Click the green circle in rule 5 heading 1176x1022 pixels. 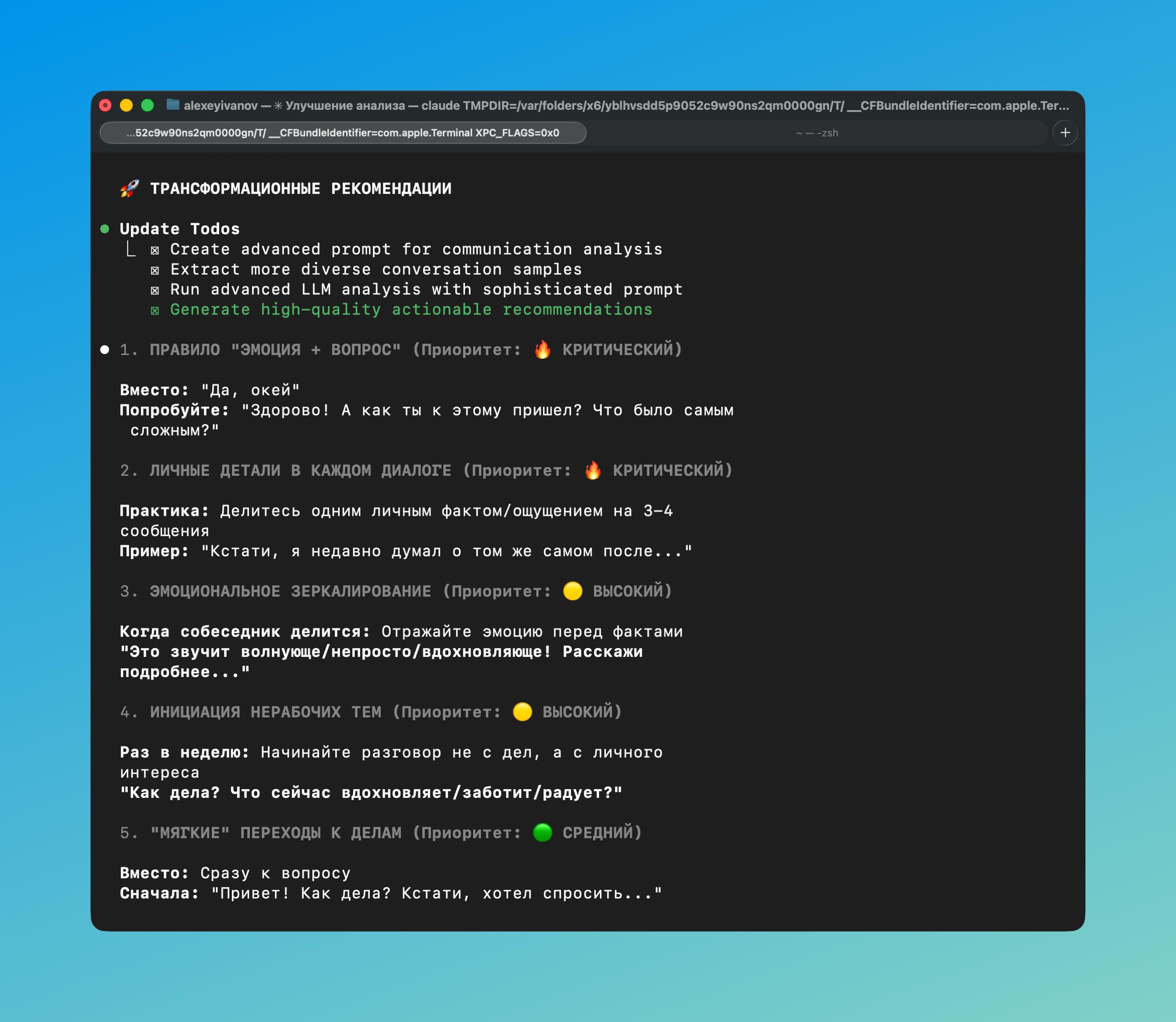(x=543, y=832)
